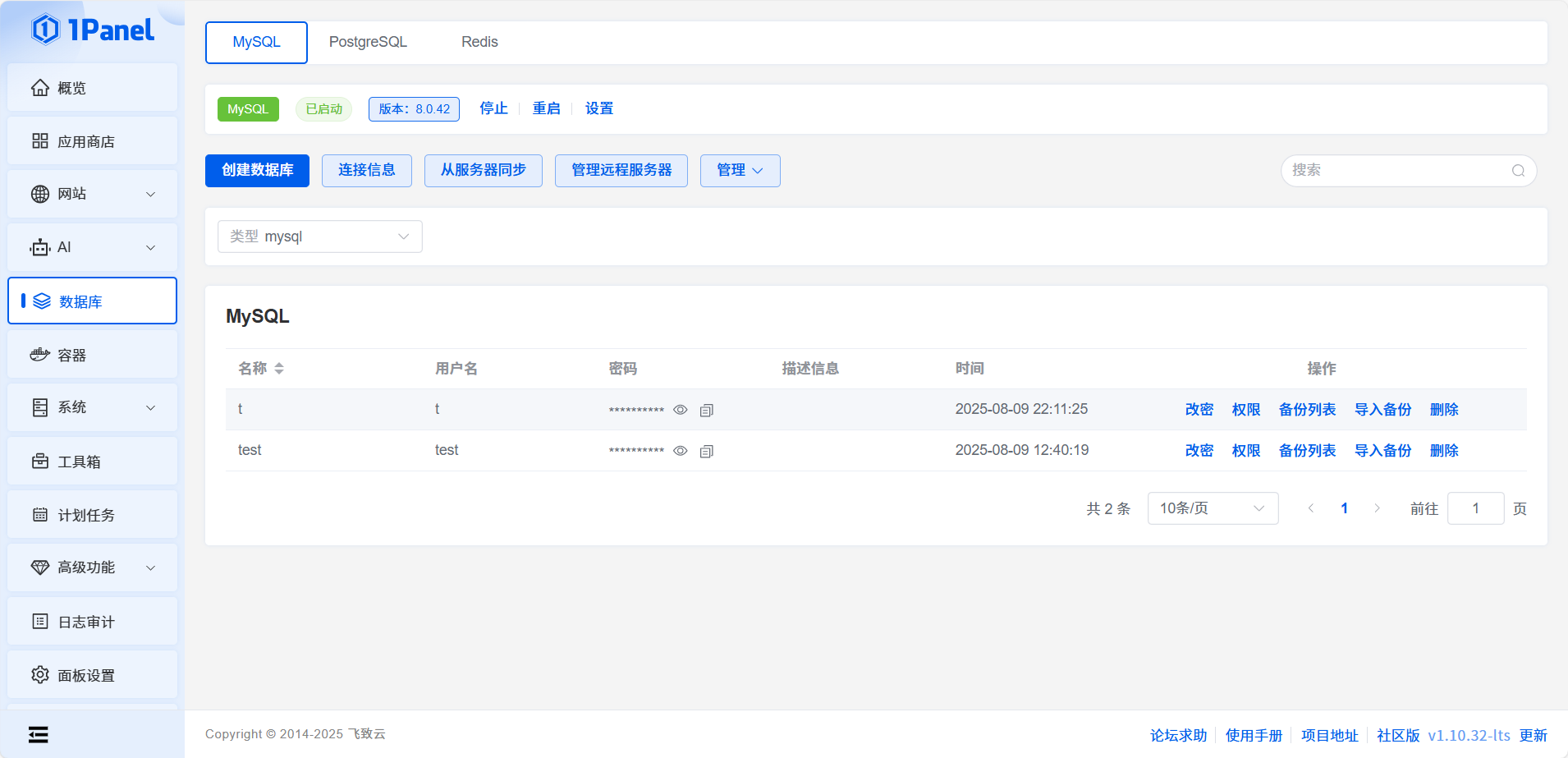The image size is (1568, 758).
Task: Expand the 网站 sidebar submenu chevron
Action: coord(151,194)
